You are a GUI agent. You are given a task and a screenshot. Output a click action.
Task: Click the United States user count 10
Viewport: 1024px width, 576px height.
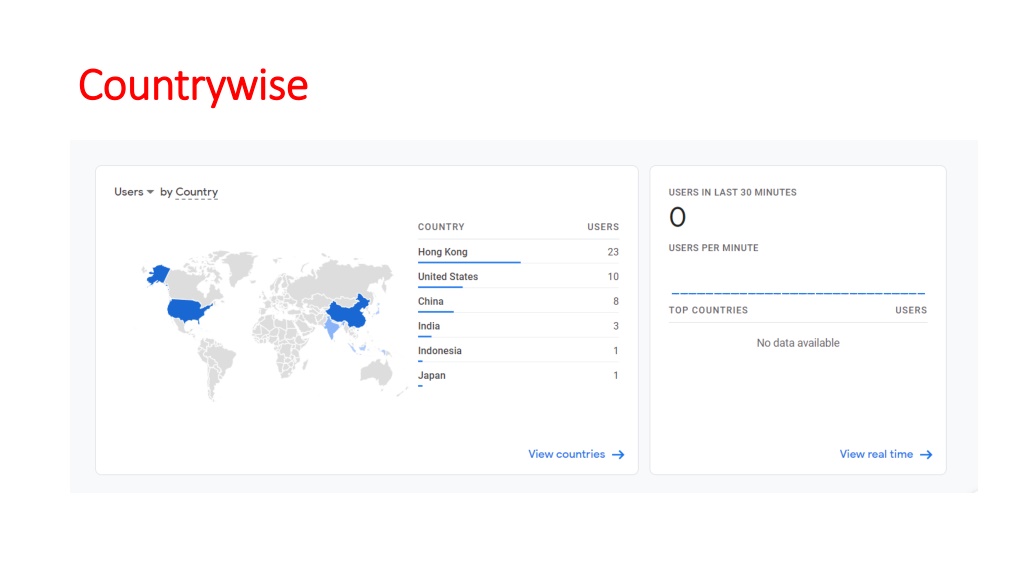point(613,277)
